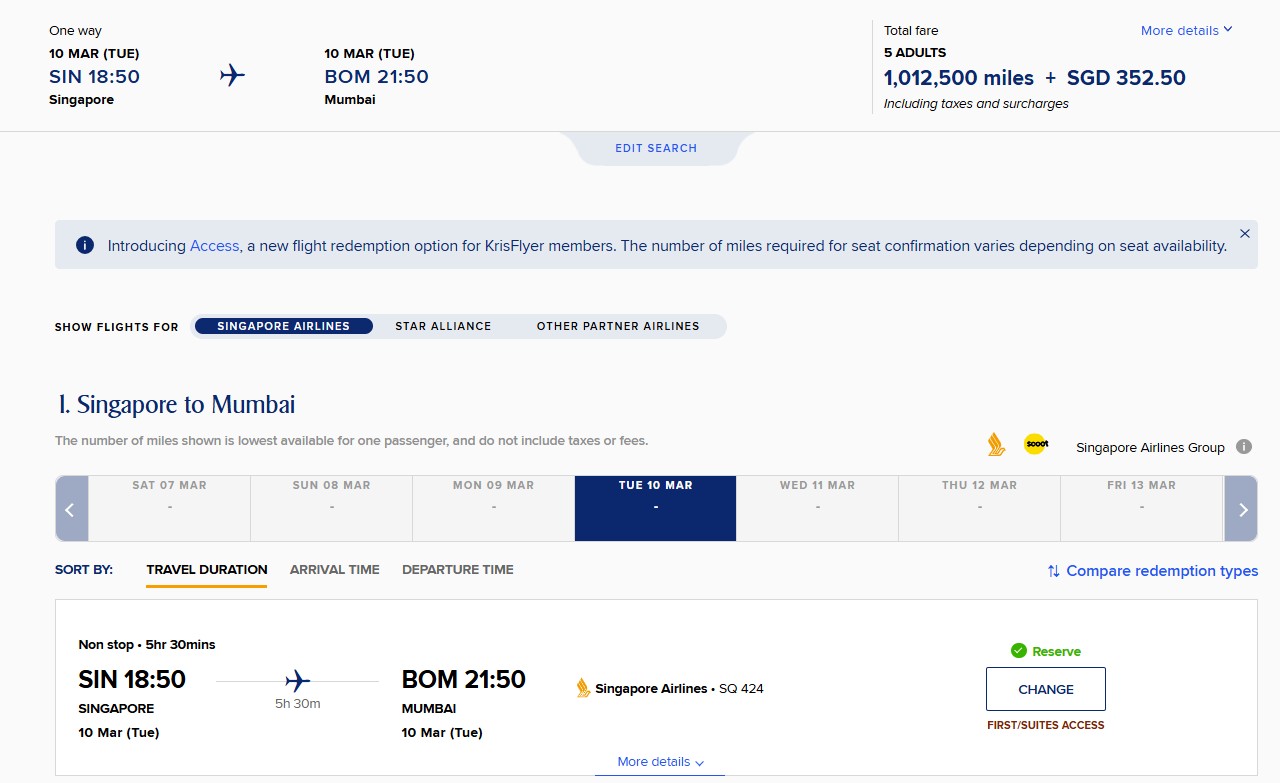Click the Change button for reserved flight
This screenshot has height=783, width=1280.
click(1045, 689)
